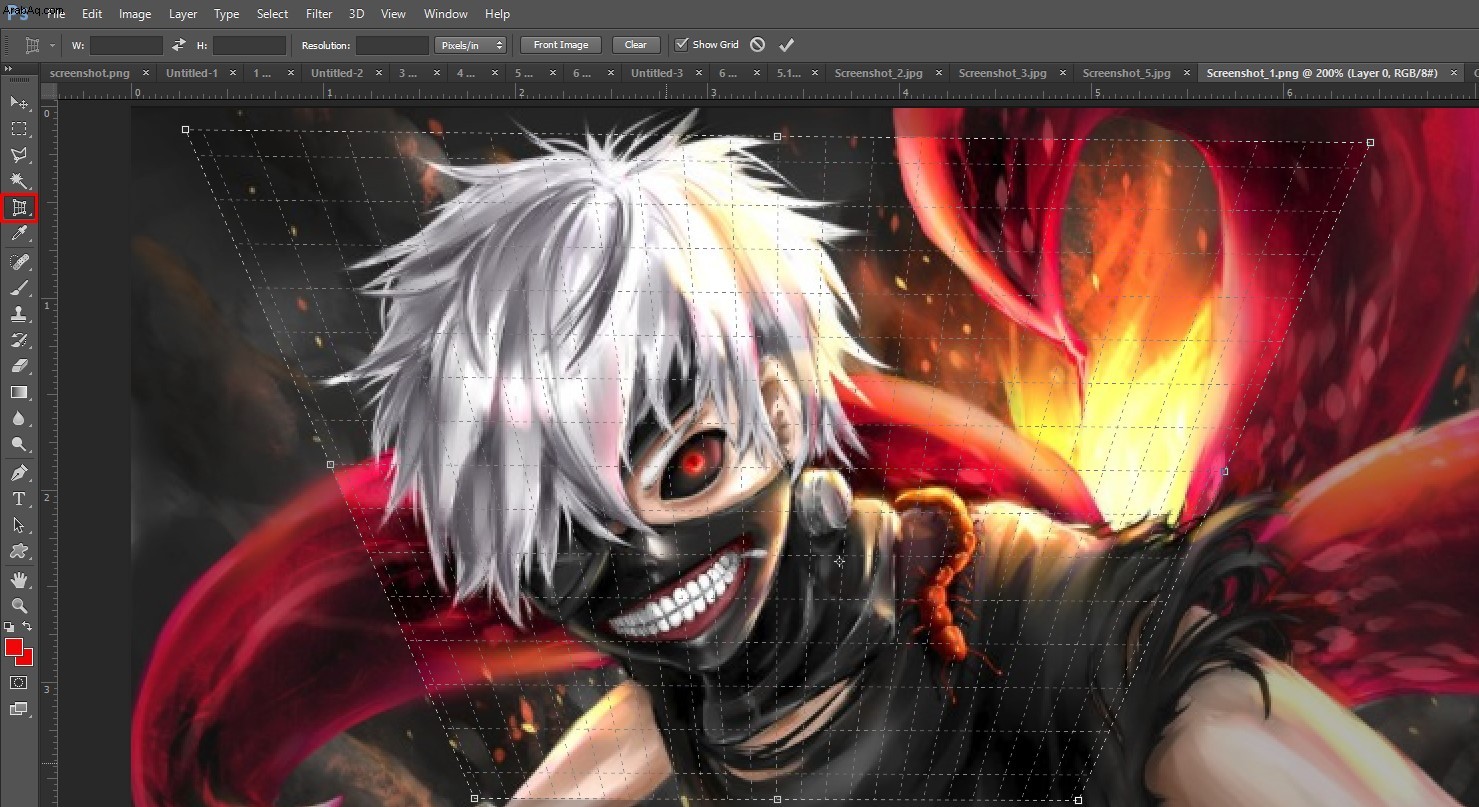
Task: Select the Path Selection tool
Action: coord(19,525)
